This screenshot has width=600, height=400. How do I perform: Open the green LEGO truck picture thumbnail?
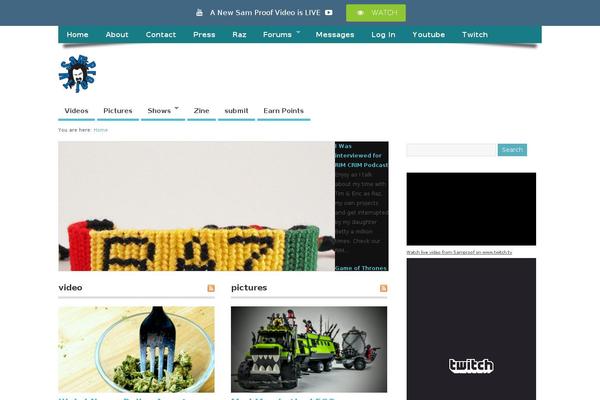click(x=309, y=349)
